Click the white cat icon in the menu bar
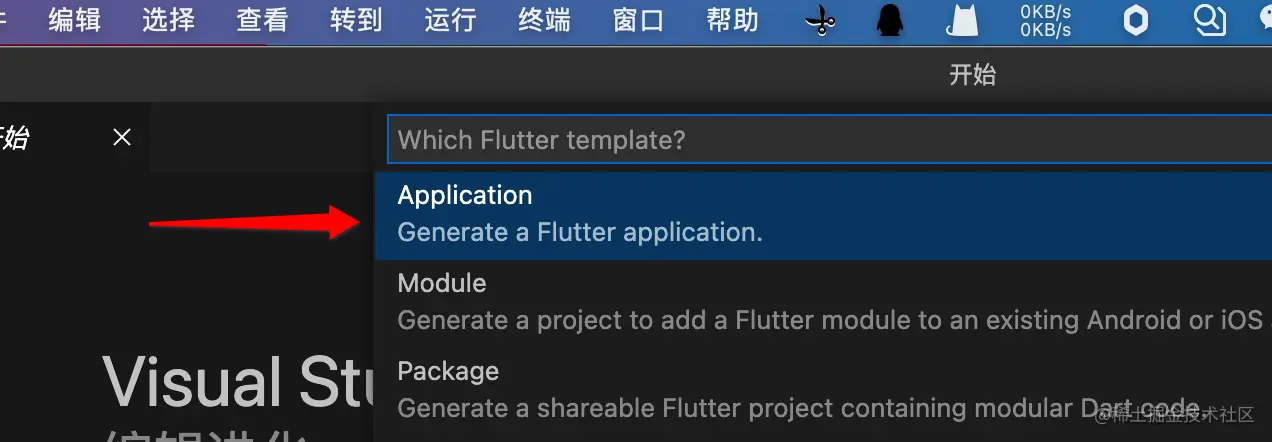This screenshot has height=442, width=1272. coord(962,20)
